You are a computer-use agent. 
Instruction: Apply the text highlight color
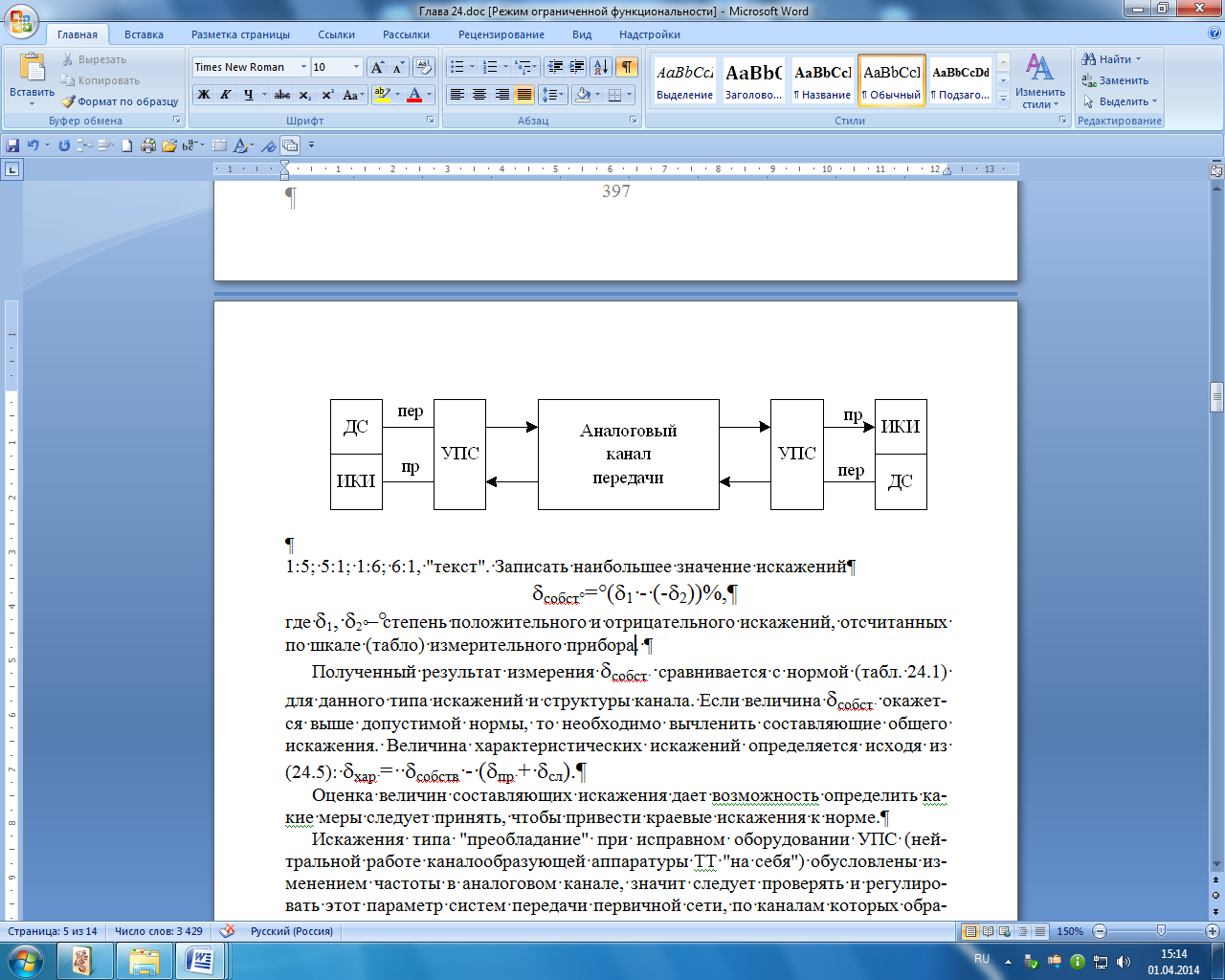click(381, 95)
